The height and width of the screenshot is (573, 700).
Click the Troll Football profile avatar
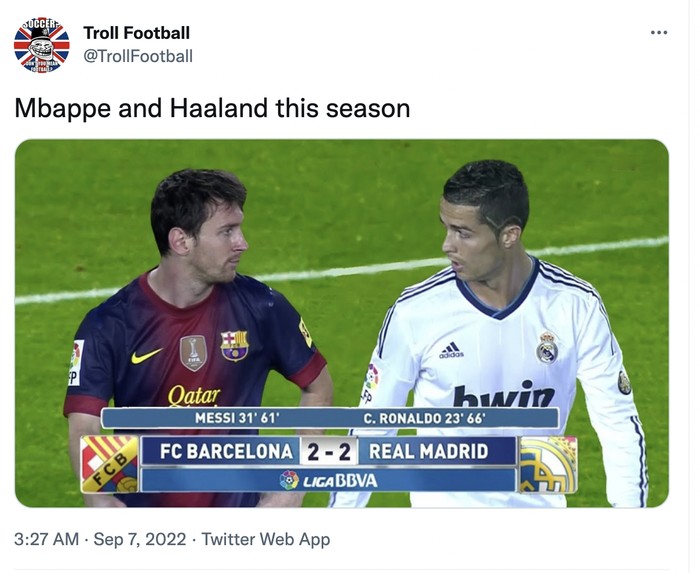point(42,45)
